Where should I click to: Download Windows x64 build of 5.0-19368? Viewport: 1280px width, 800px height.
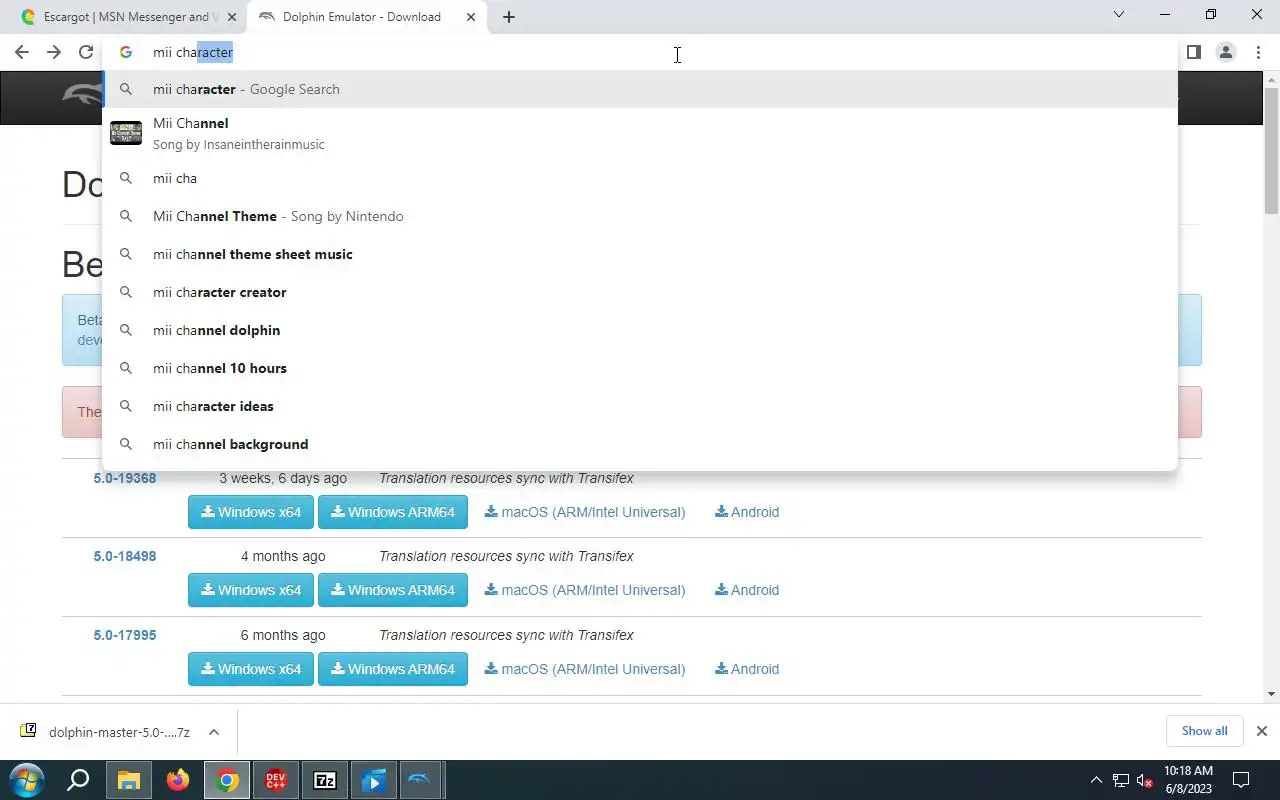251,512
